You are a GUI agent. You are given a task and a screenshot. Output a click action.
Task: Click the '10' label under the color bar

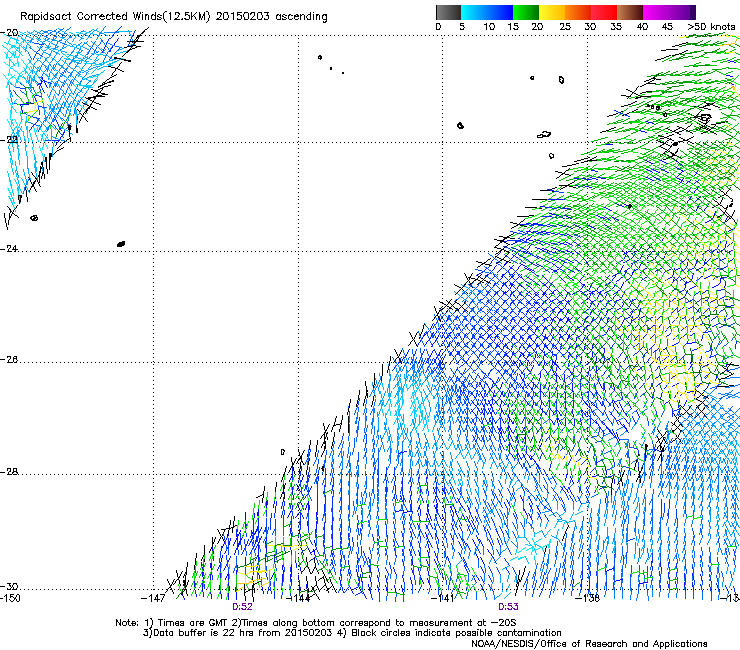tap(489, 27)
